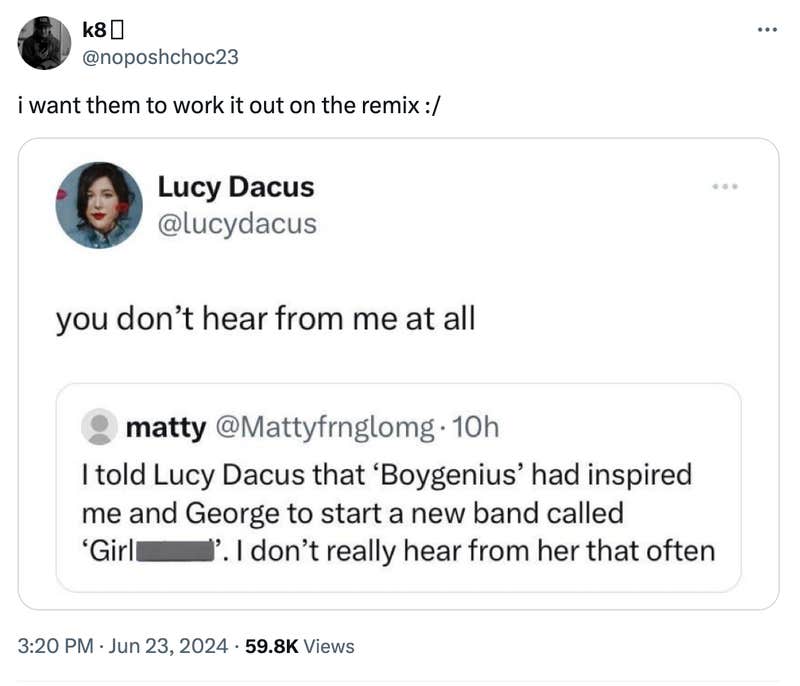Select the k8 display name
800x686 pixels.
pyautogui.click(x=95, y=28)
